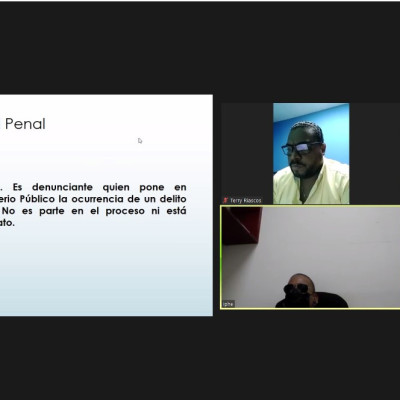Image resolution: width=400 pixels, height=400 pixels.
Task: Select the Terry Riascos name label
Action: pos(246,201)
